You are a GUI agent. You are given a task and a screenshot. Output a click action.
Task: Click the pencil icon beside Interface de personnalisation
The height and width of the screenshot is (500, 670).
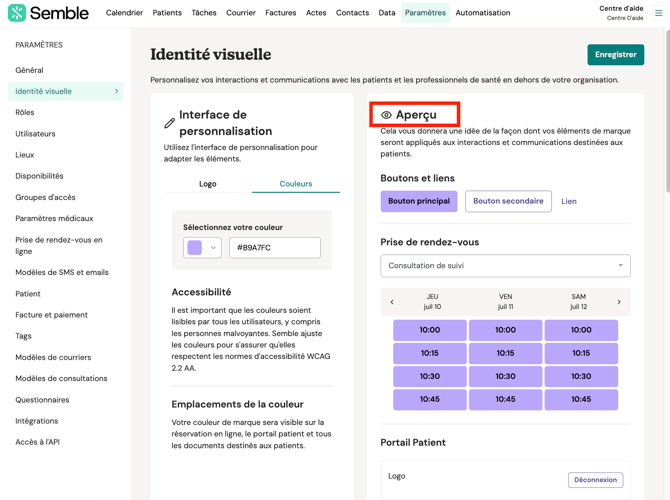(x=169, y=123)
